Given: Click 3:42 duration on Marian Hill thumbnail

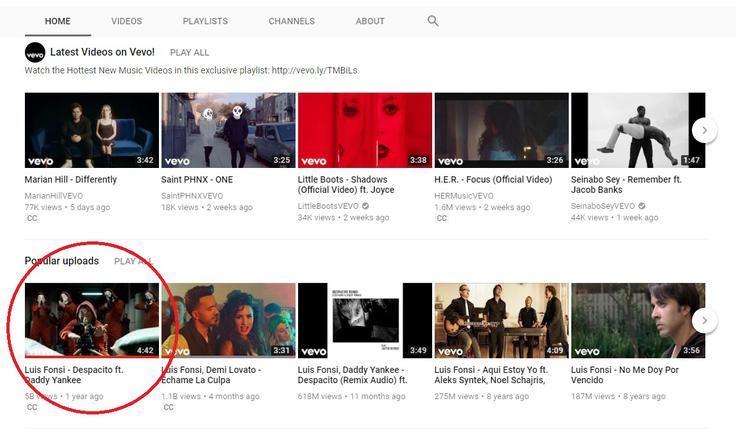Looking at the screenshot, I should (x=145, y=160).
